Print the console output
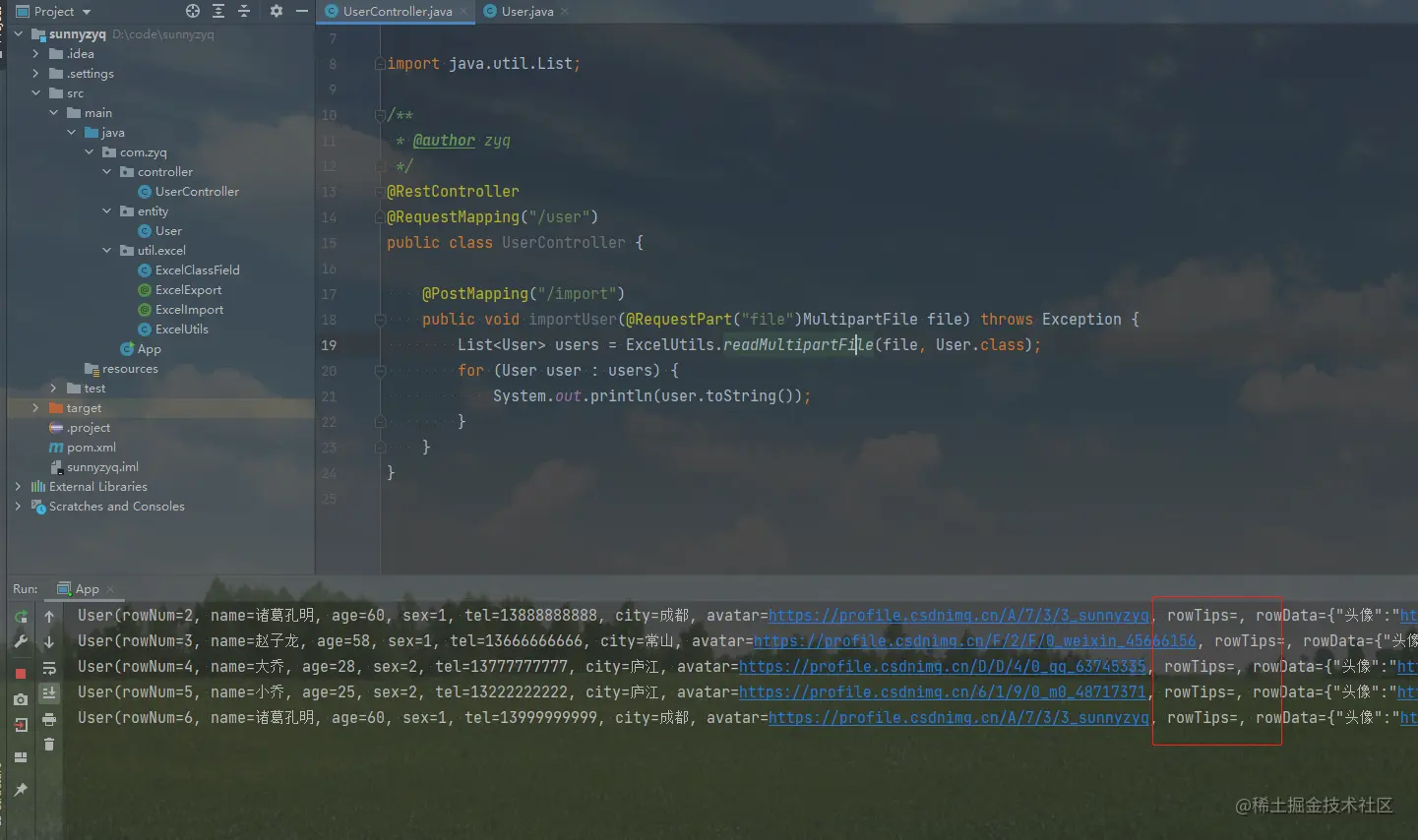This screenshot has width=1418, height=840. tap(49, 719)
